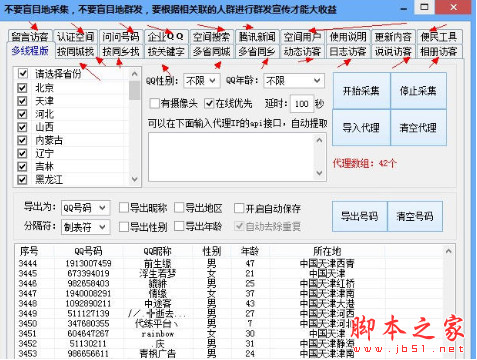Viewport: 477px width, 360px height.
Task: Open the 多省同乡 tab
Action: 257,52
